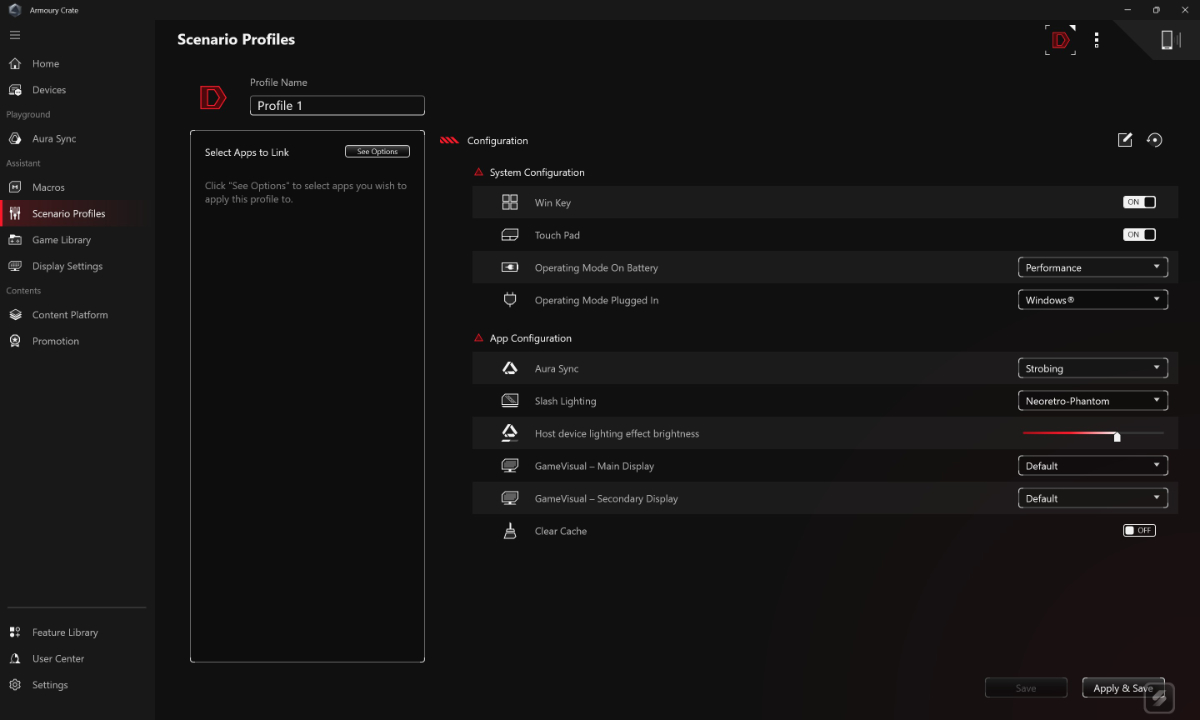Collapse the System Configuration section
Screen dimensions: 1200x720
pyautogui.click(x=479, y=173)
